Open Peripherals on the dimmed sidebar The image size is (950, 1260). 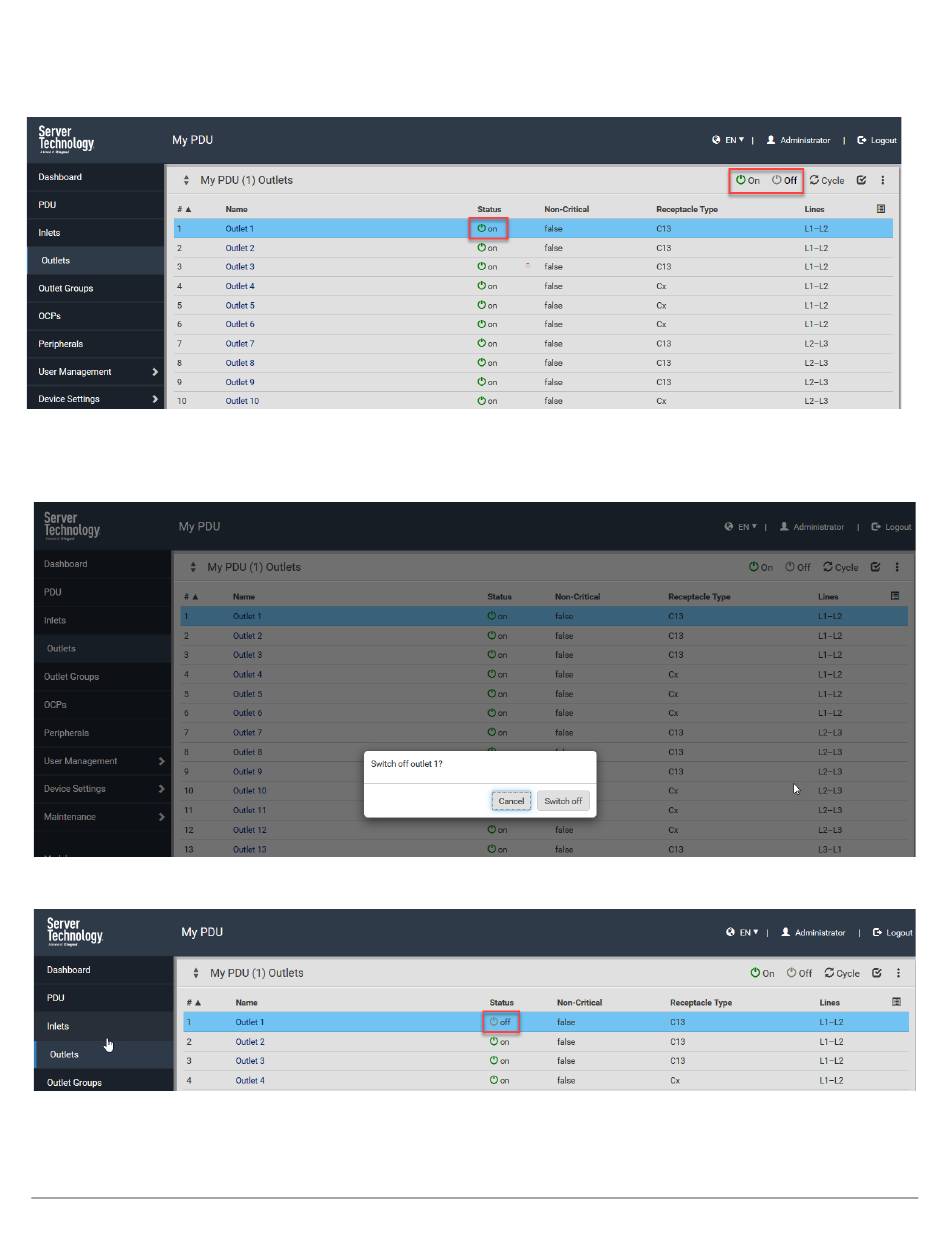66,733
